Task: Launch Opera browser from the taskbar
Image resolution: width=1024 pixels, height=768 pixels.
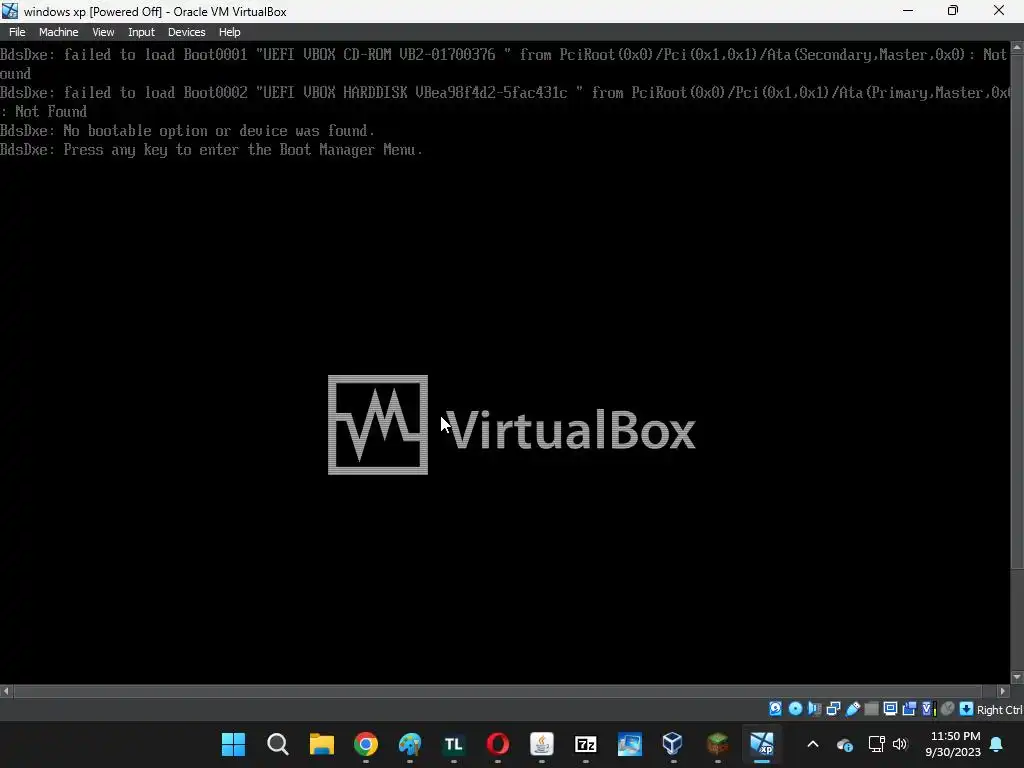Action: [x=498, y=744]
